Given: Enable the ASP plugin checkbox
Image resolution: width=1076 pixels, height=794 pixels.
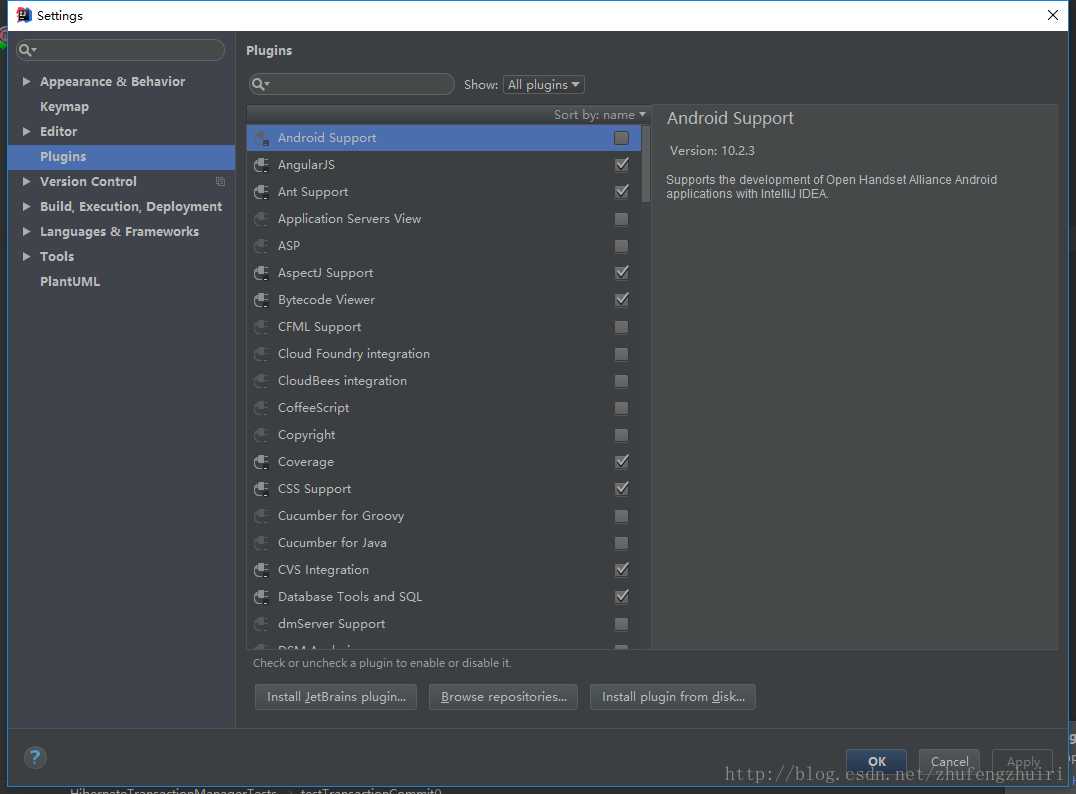Looking at the screenshot, I should pos(621,246).
